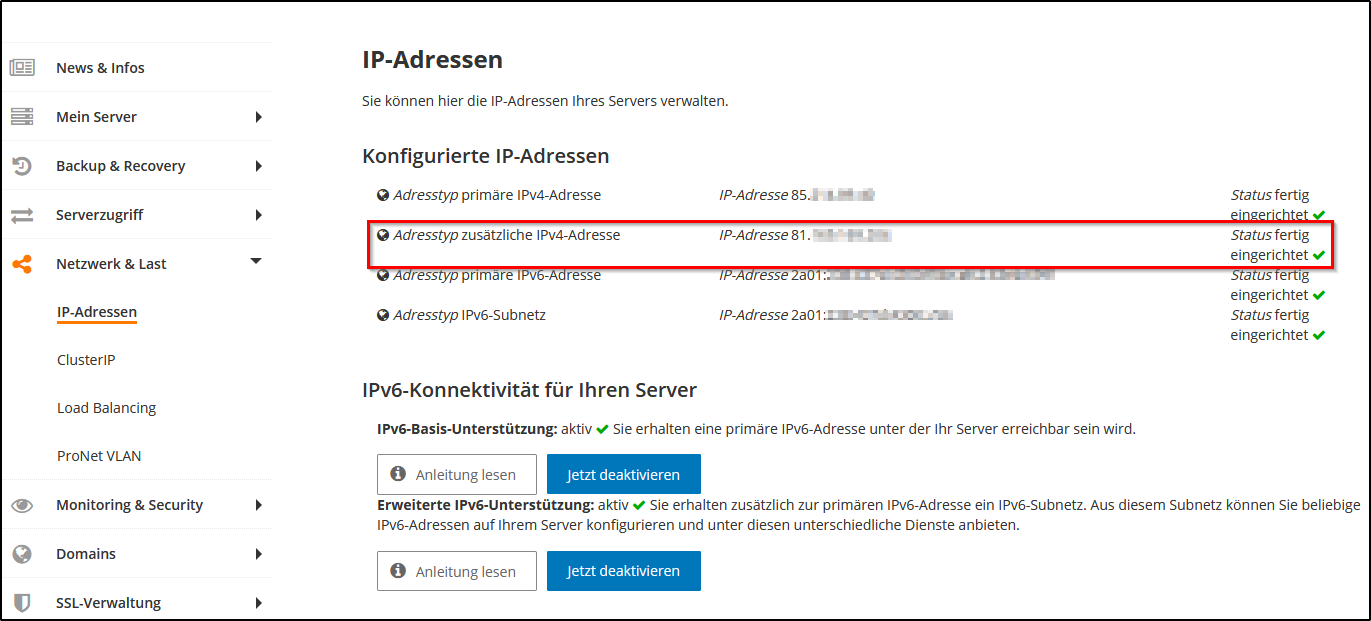Disable IPv6-Basis-Unterstützung with Jetzt deaktivieren
Image resolution: width=1371 pixels, height=621 pixels.
[623, 474]
